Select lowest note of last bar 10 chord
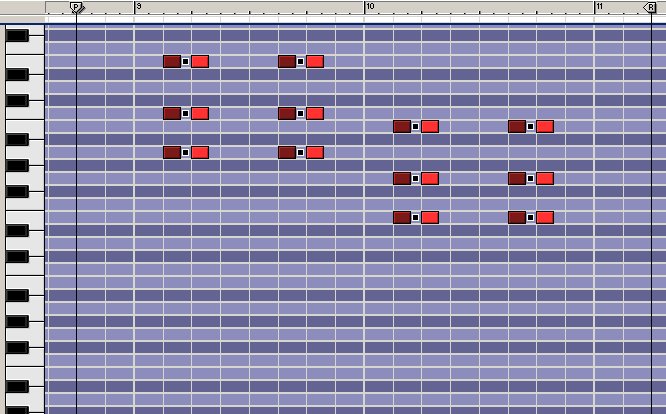 pos(517,217)
